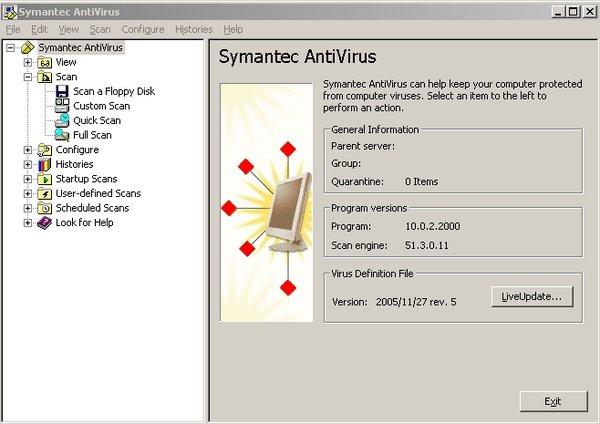
Task: Click the Scheduled Scans clock icon
Action: coord(45,208)
